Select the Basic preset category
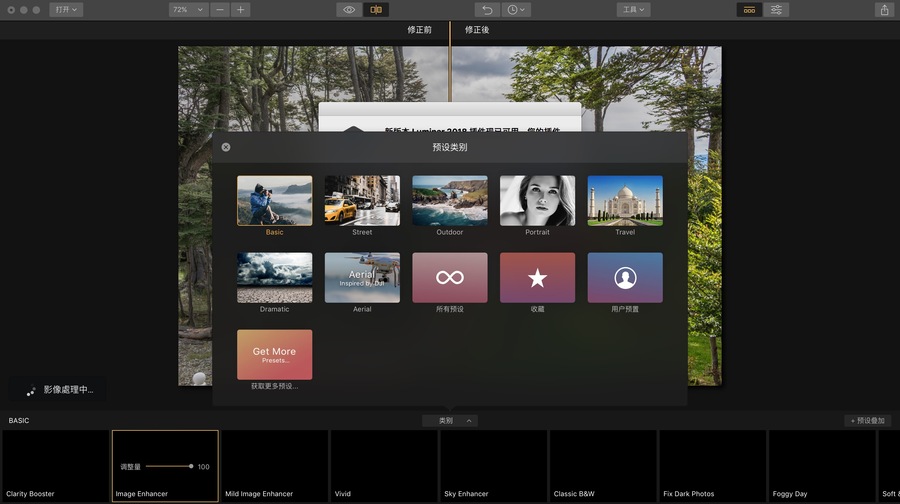This screenshot has width=900, height=504. (x=274, y=200)
